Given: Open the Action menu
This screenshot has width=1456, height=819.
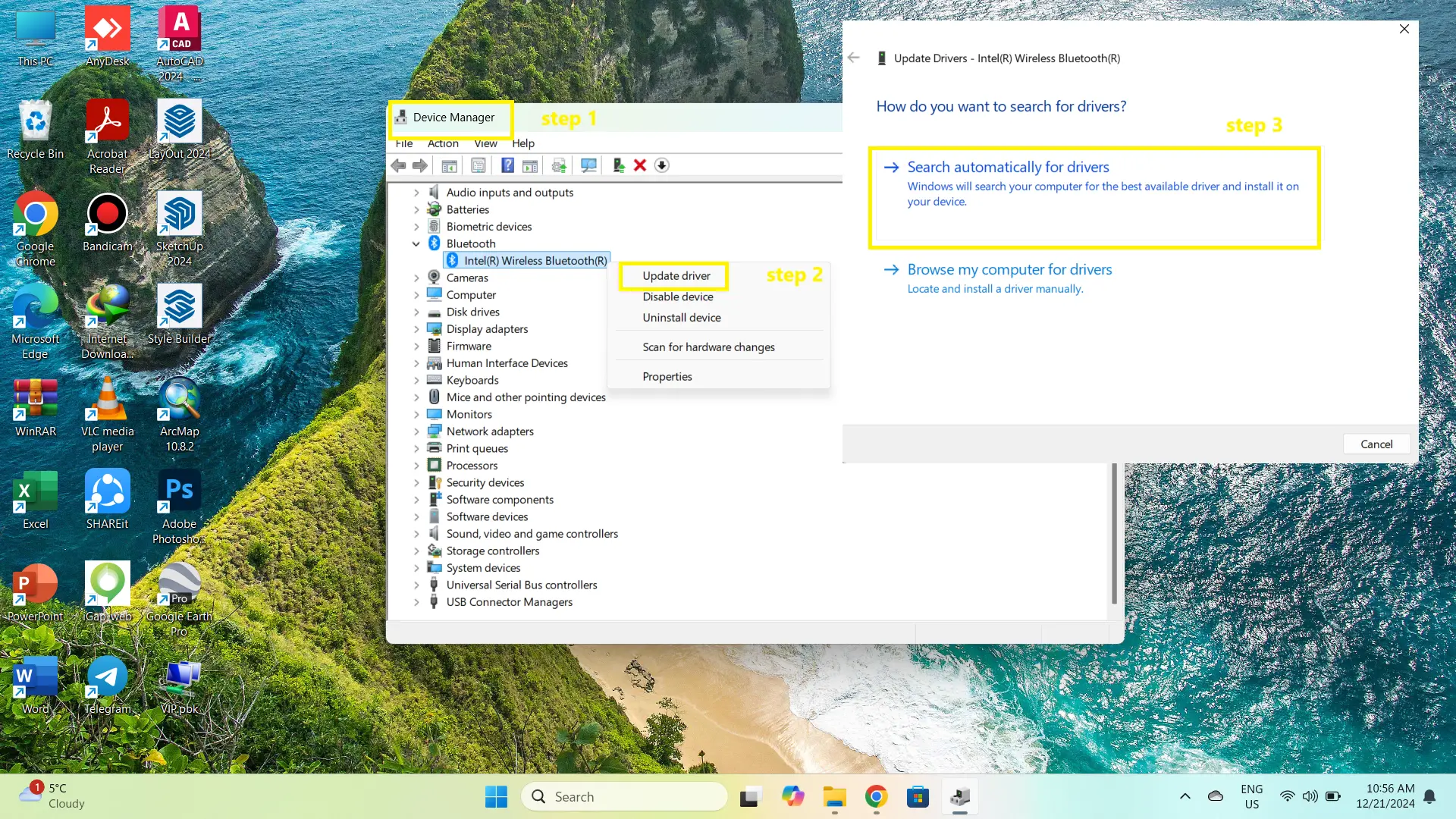Looking at the screenshot, I should click(443, 143).
